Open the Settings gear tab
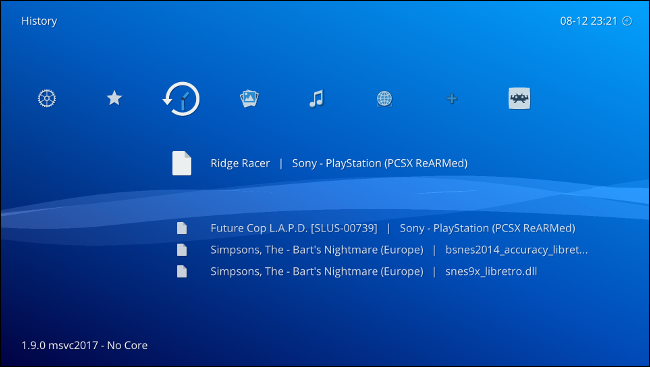 coord(47,99)
